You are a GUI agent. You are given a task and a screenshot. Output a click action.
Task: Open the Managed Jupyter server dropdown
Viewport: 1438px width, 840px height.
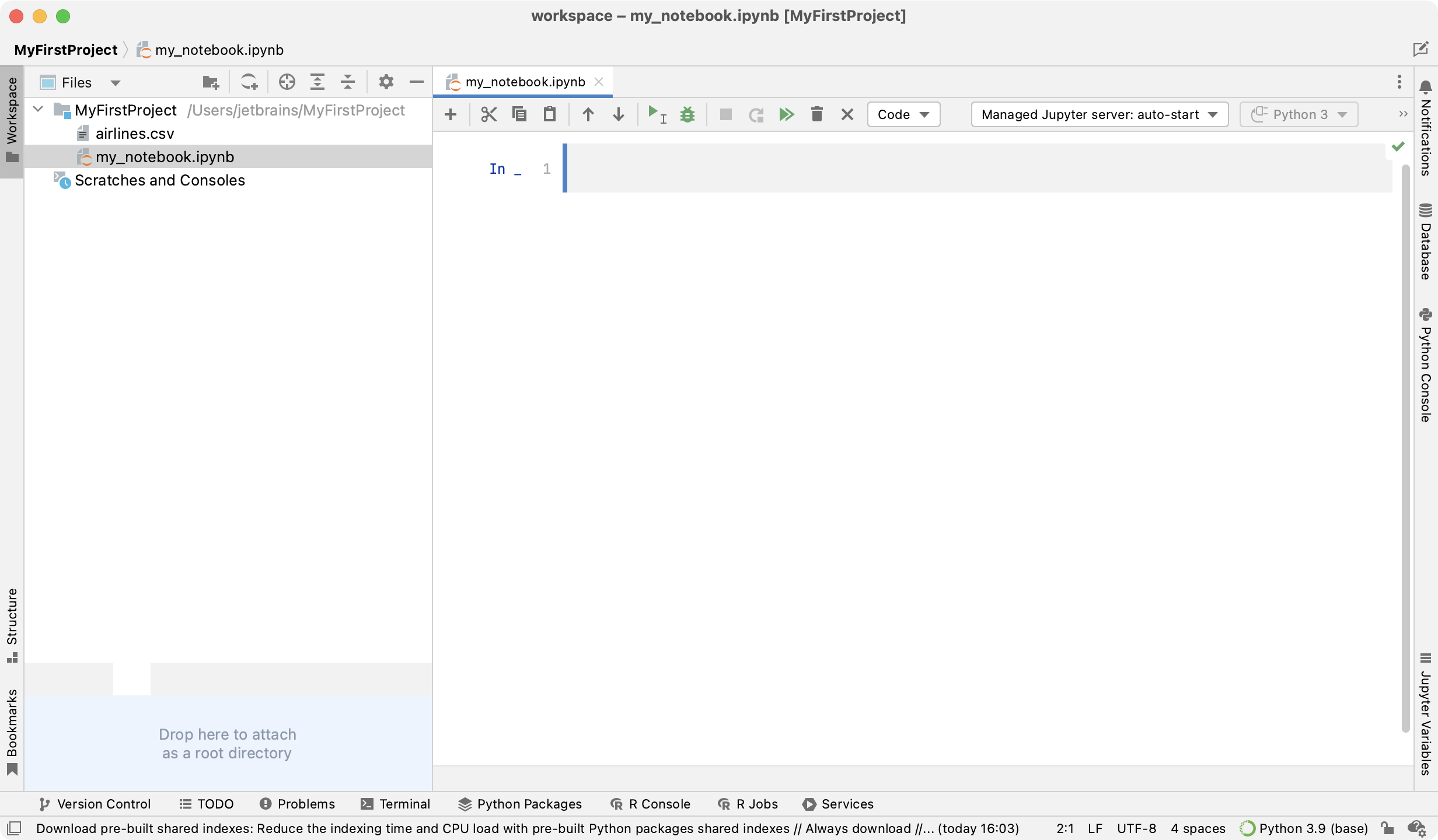pyautogui.click(x=1099, y=114)
